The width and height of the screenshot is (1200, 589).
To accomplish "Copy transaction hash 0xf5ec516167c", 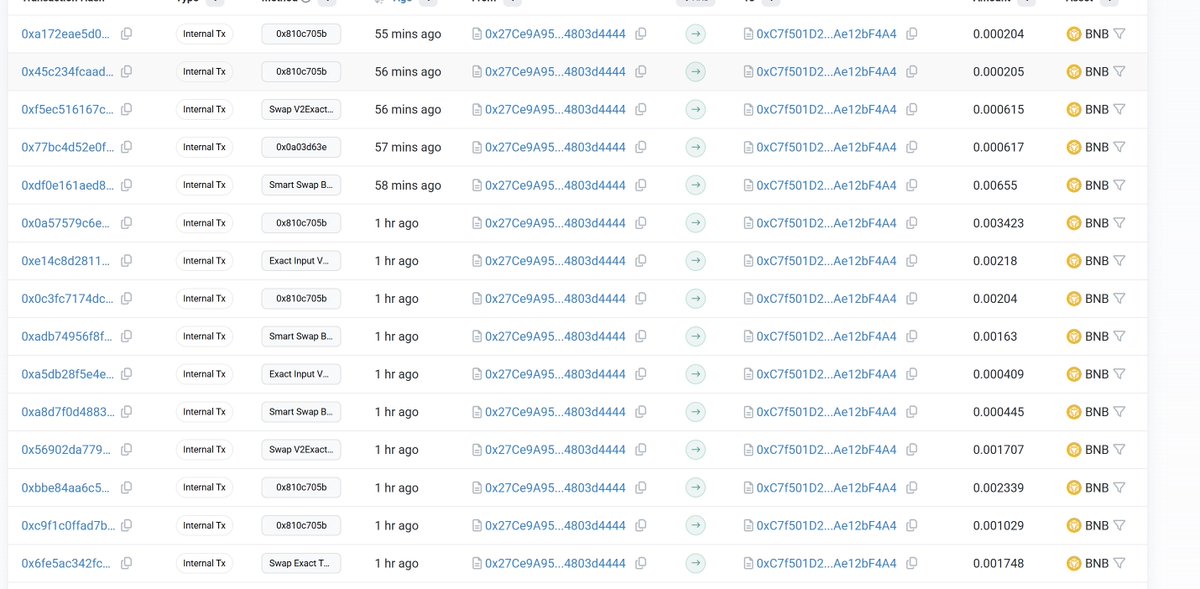I will (x=126, y=109).
